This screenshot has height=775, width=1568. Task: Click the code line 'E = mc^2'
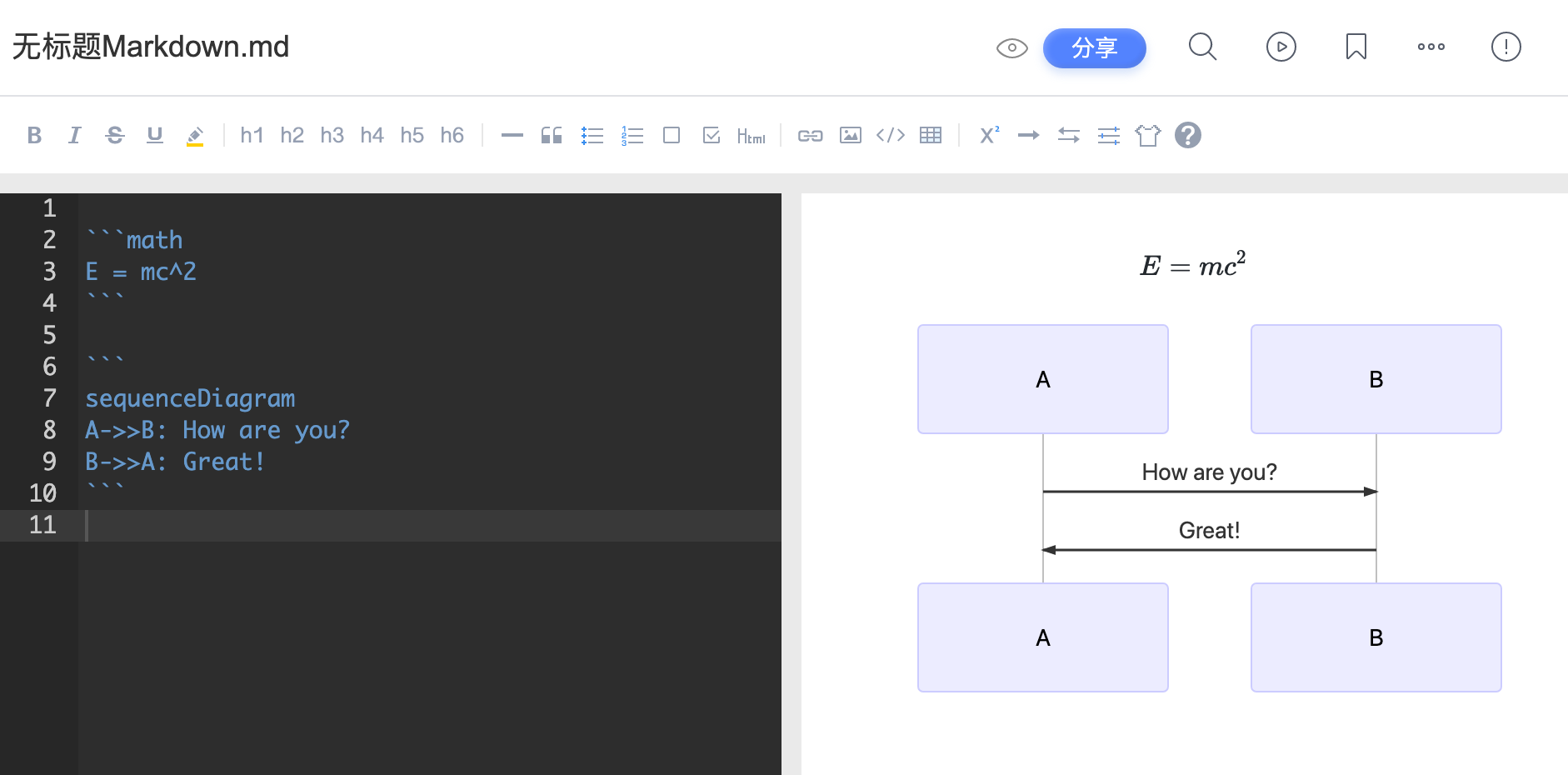pyautogui.click(x=141, y=272)
